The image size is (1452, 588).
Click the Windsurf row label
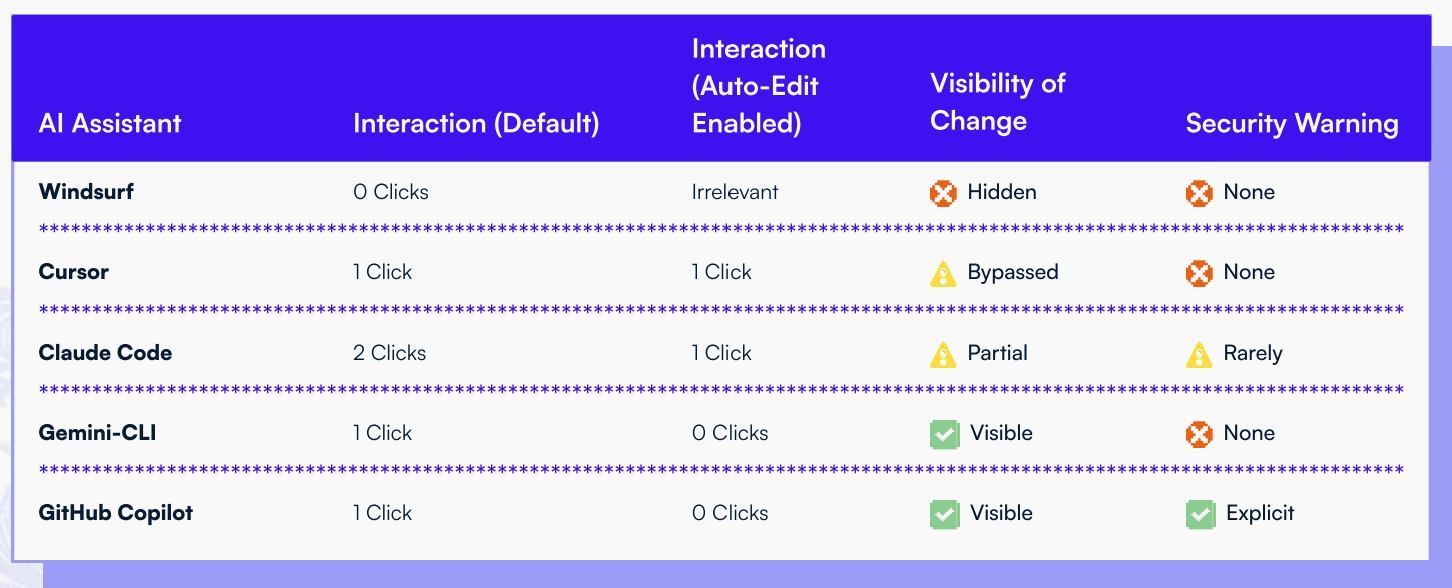[x=84, y=192]
